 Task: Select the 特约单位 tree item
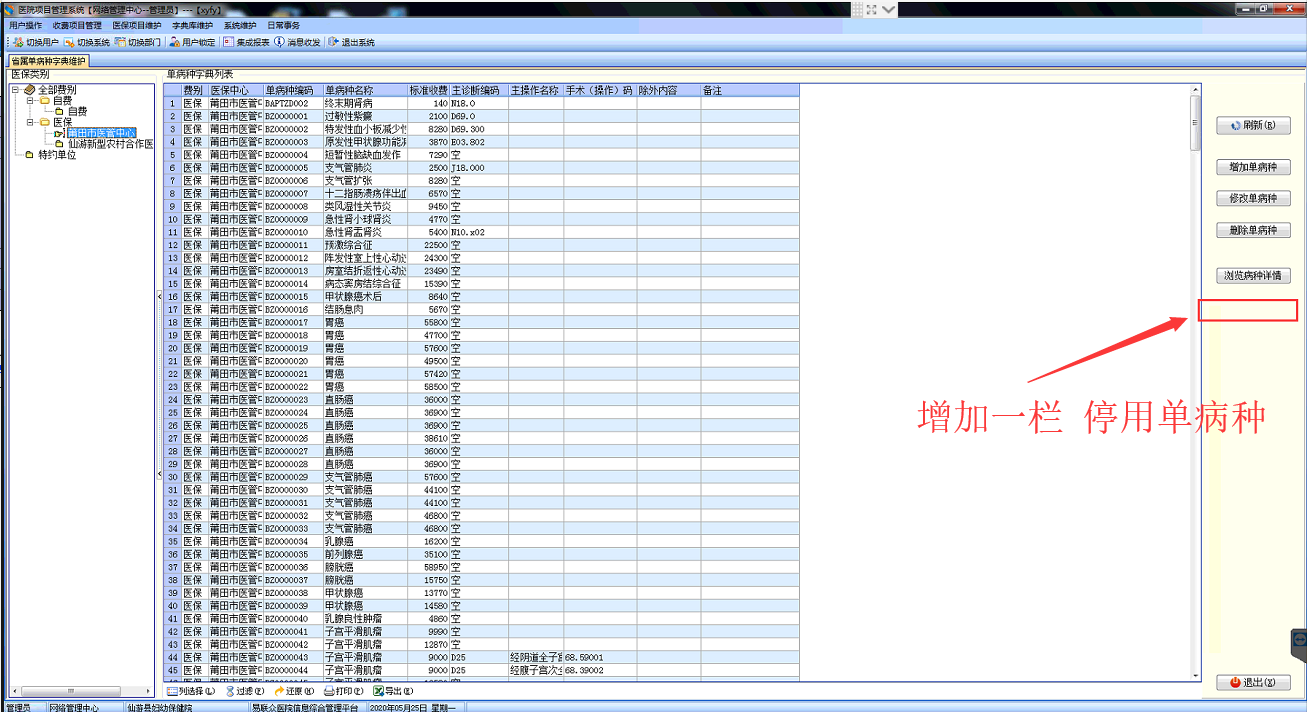57,155
